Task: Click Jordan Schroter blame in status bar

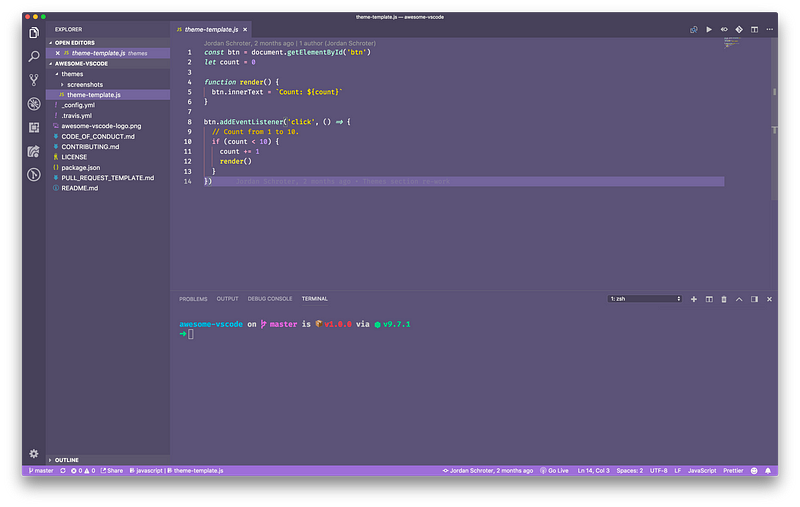Action: pyautogui.click(x=488, y=471)
